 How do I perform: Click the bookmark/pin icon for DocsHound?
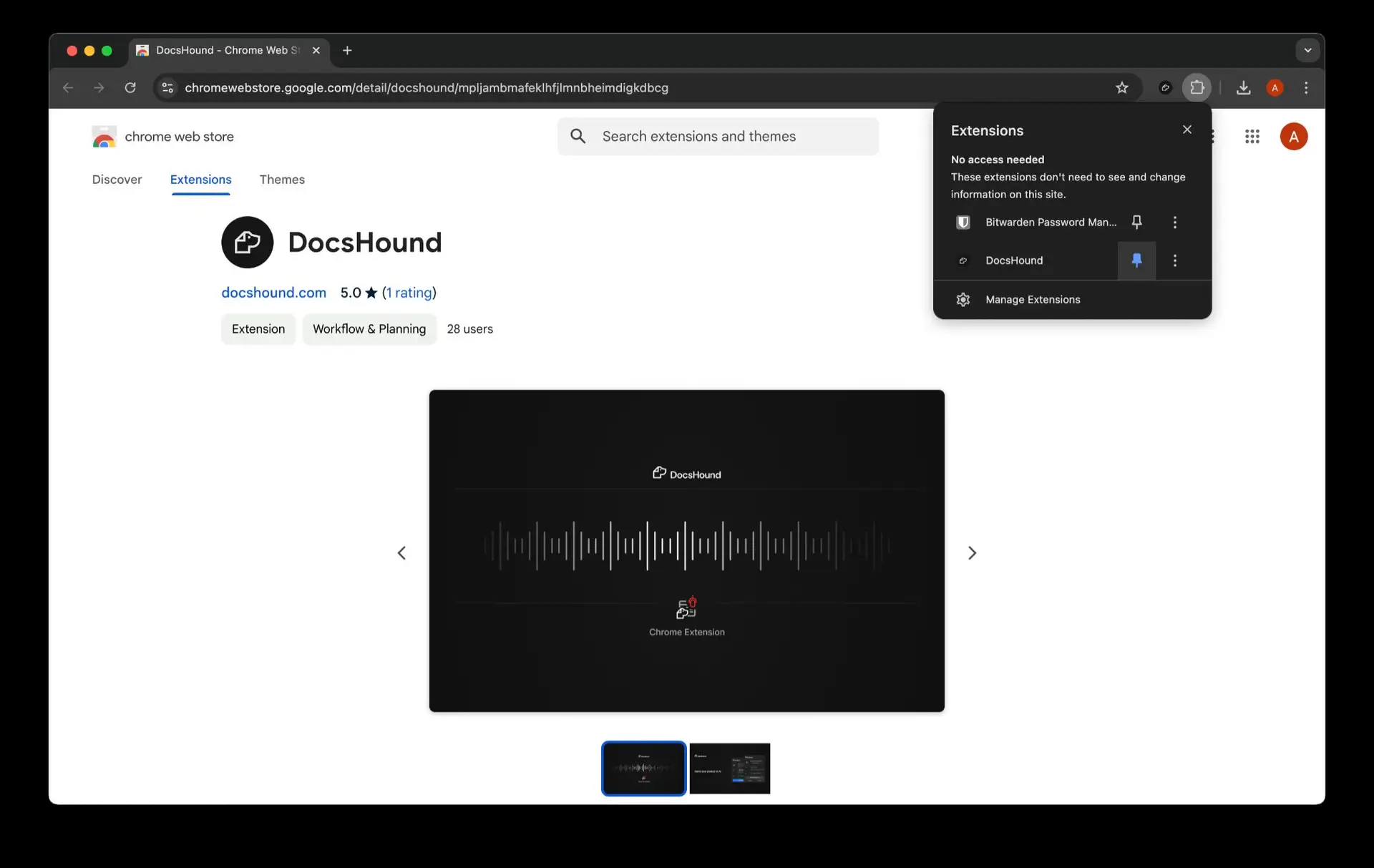pyautogui.click(x=1137, y=260)
